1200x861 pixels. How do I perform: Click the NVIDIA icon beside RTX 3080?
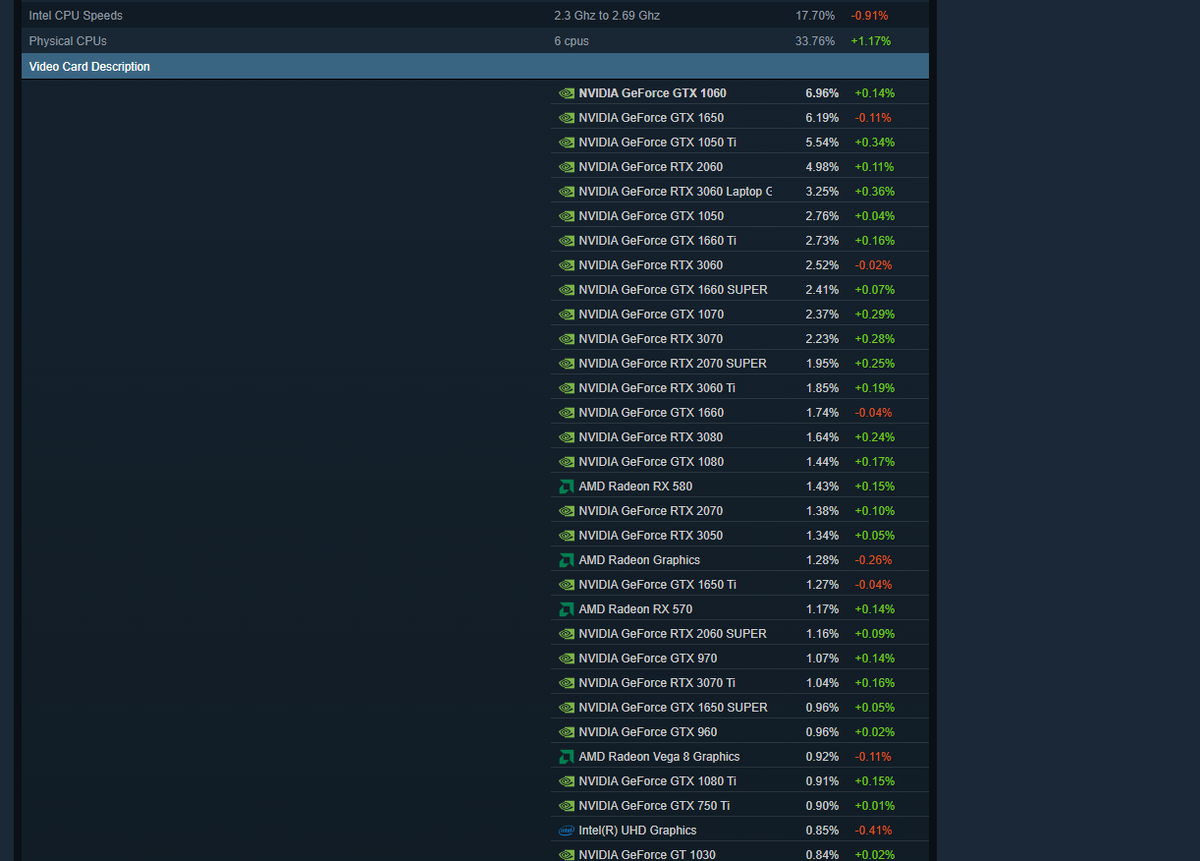[566, 437]
